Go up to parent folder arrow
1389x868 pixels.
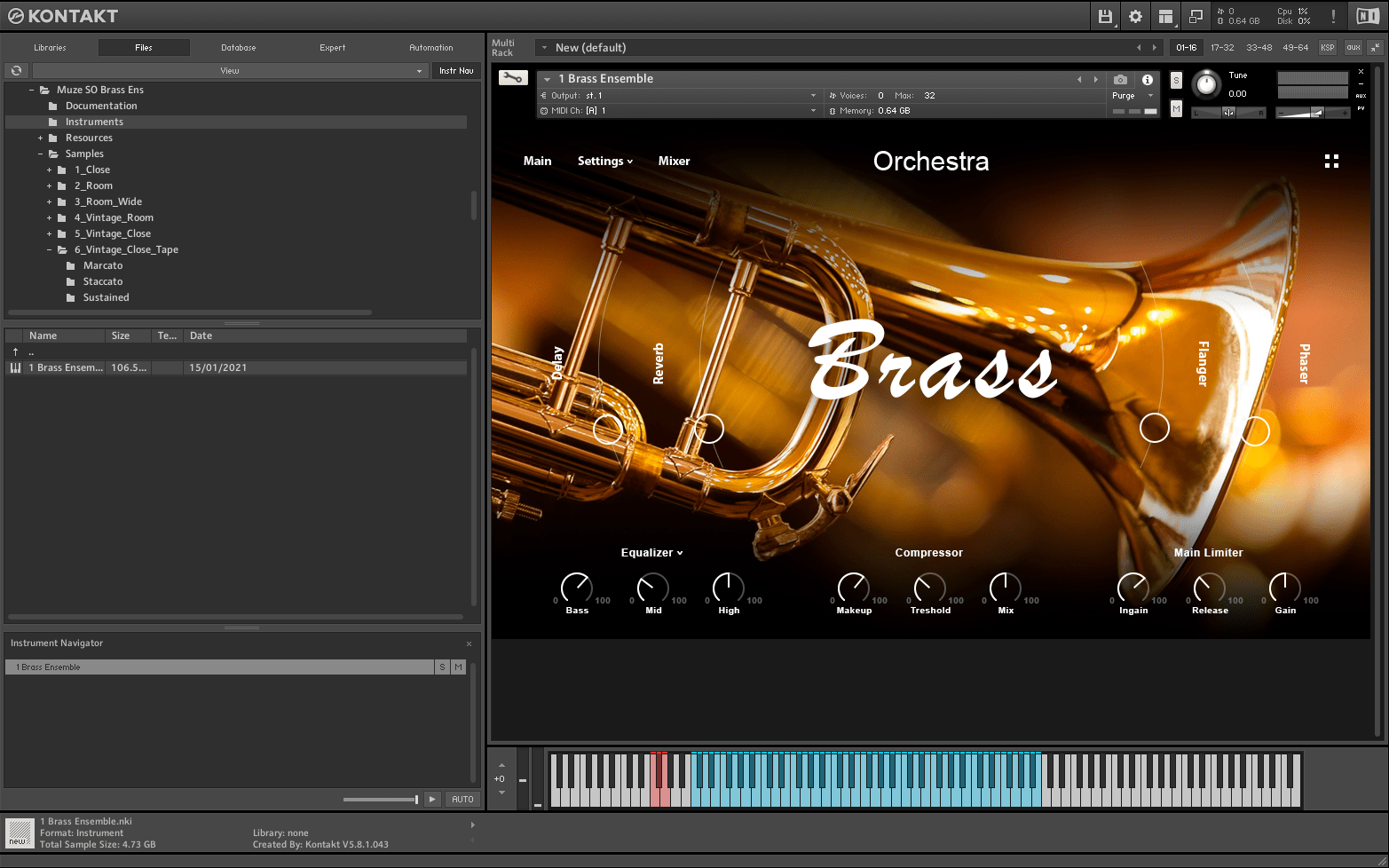[15, 352]
